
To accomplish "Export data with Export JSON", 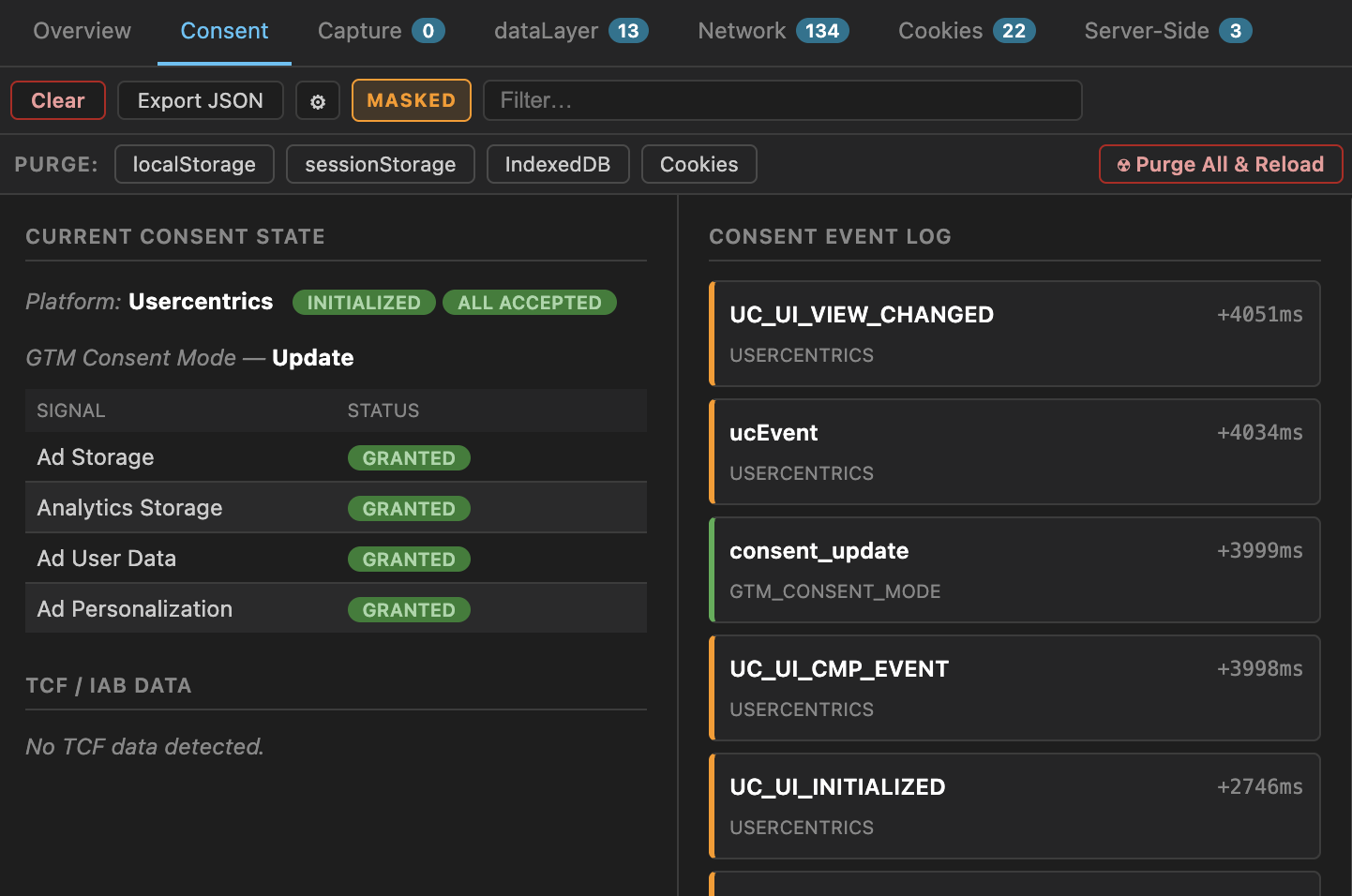I will click(x=201, y=101).
